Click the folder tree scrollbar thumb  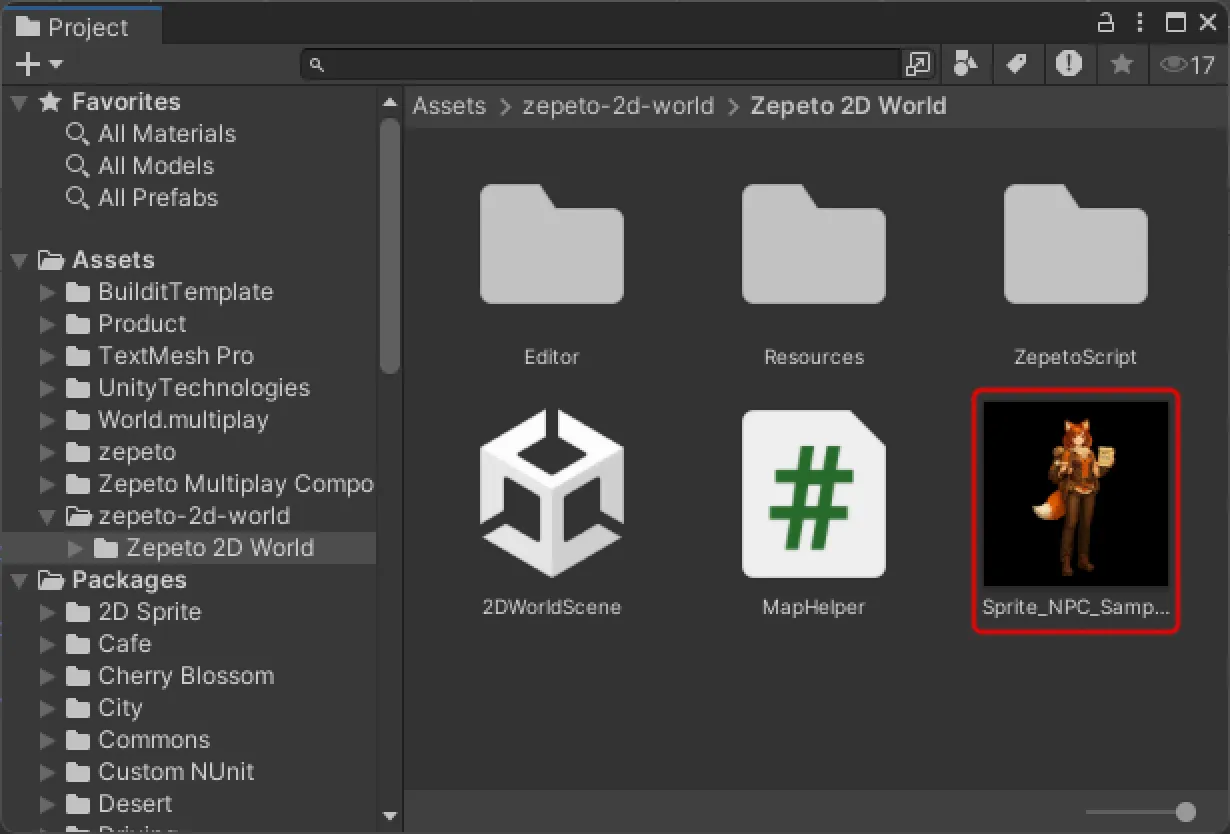390,246
